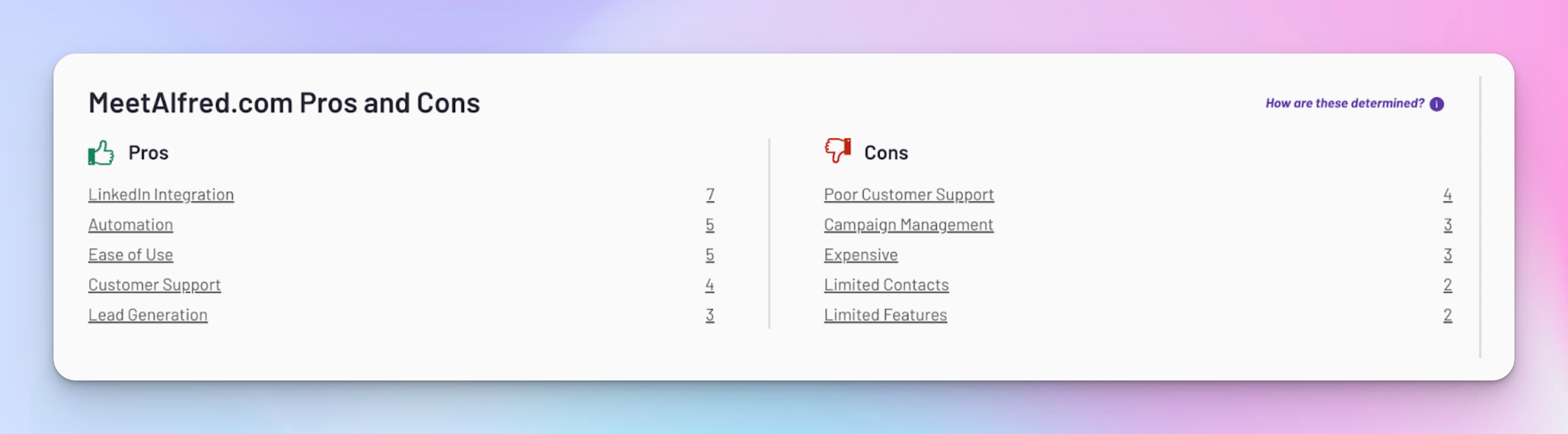This screenshot has height=434, width=1568.
Task: Click count 7 beside LinkedIn Integration
Action: pos(710,195)
